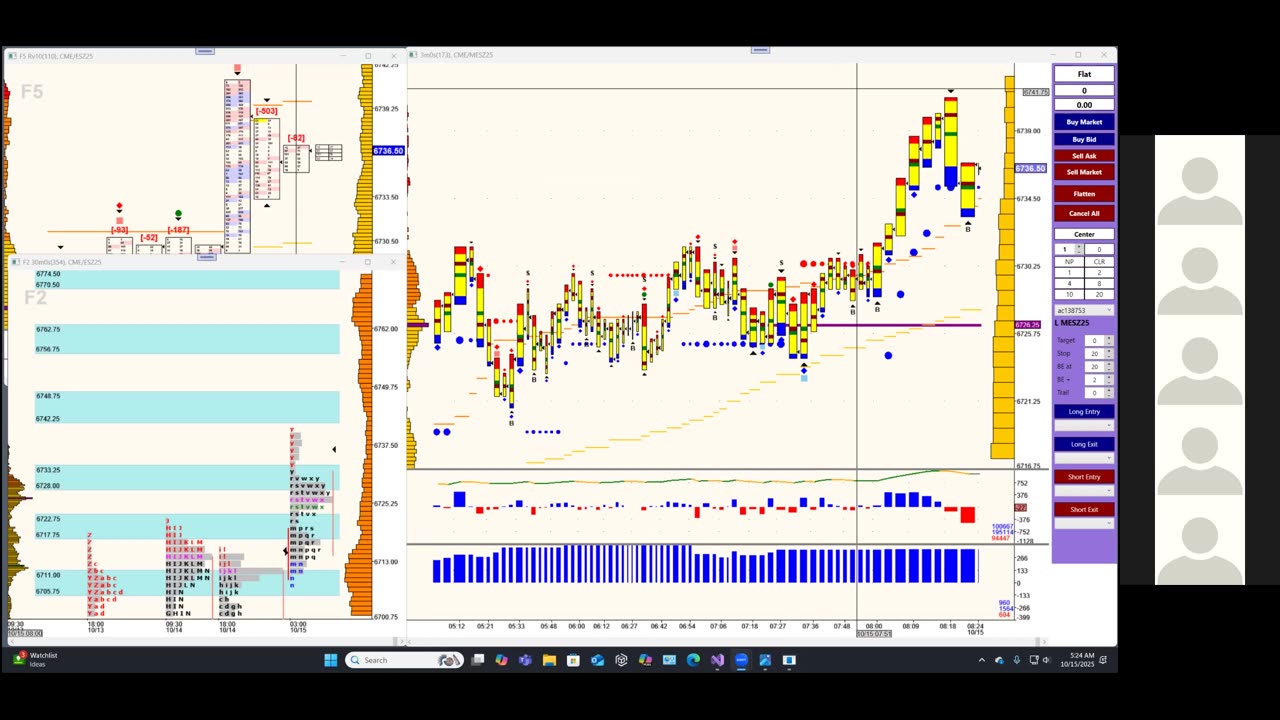The height and width of the screenshot is (720, 1280).
Task: Open Outlook from the taskbar
Action: [x=597, y=660]
